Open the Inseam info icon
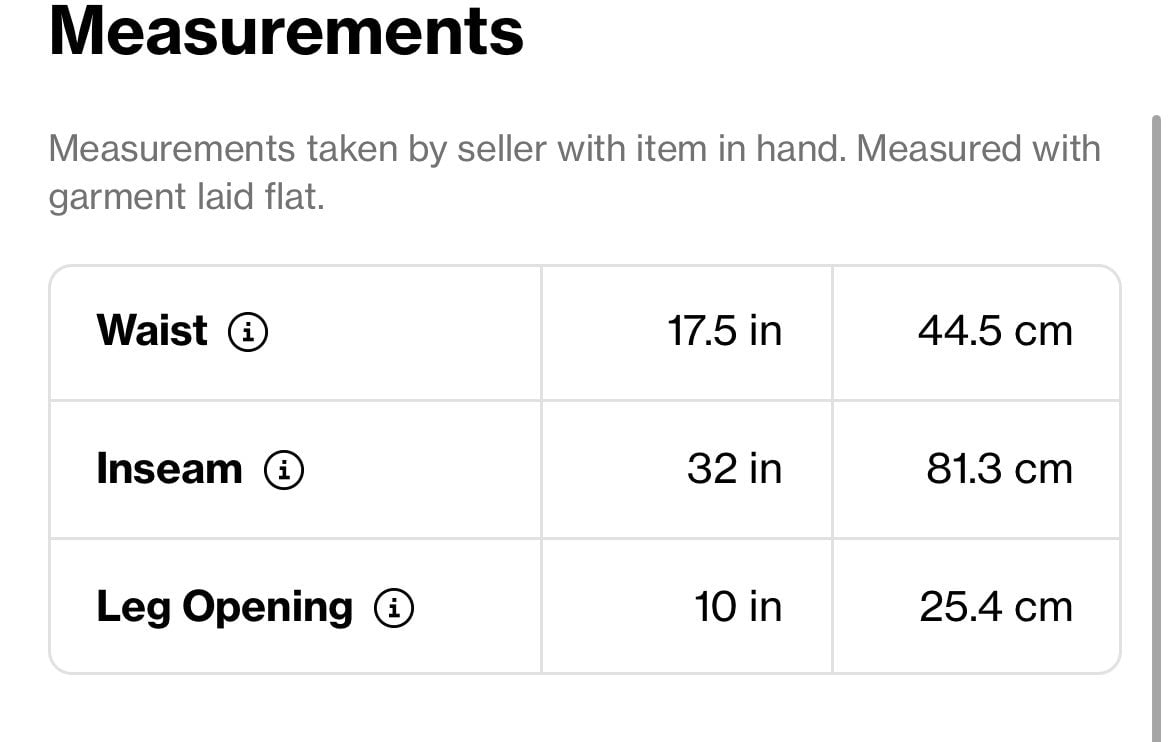The height and width of the screenshot is (742, 1170). 284,470
